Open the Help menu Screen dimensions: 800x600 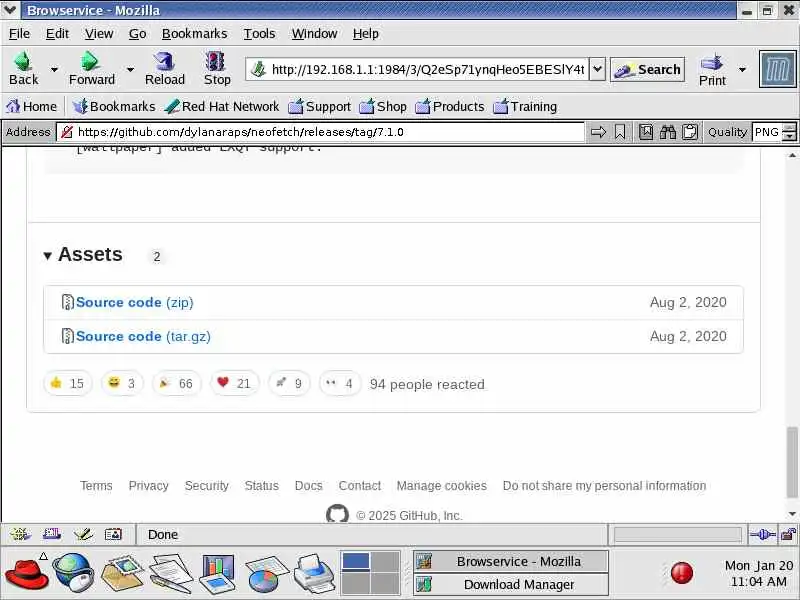[x=366, y=34]
